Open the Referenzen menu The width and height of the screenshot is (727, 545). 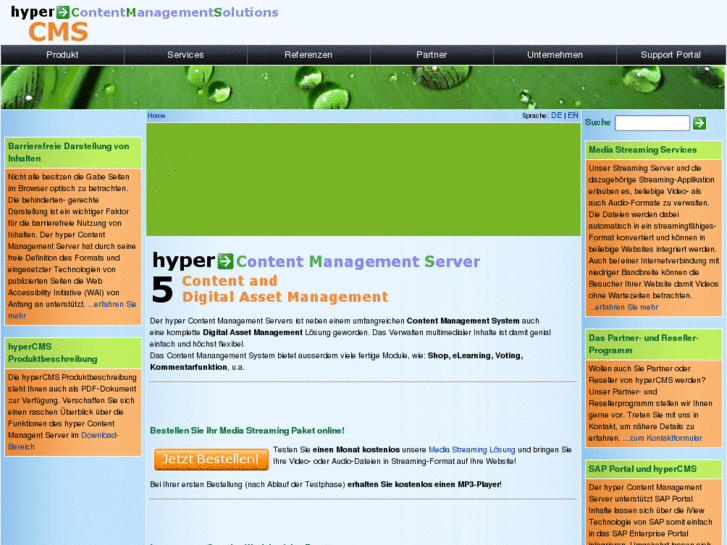click(x=308, y=55)
